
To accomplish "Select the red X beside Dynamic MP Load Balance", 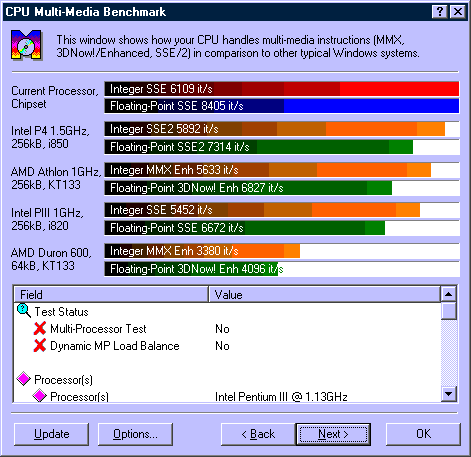I will click(x=40, y=345).
